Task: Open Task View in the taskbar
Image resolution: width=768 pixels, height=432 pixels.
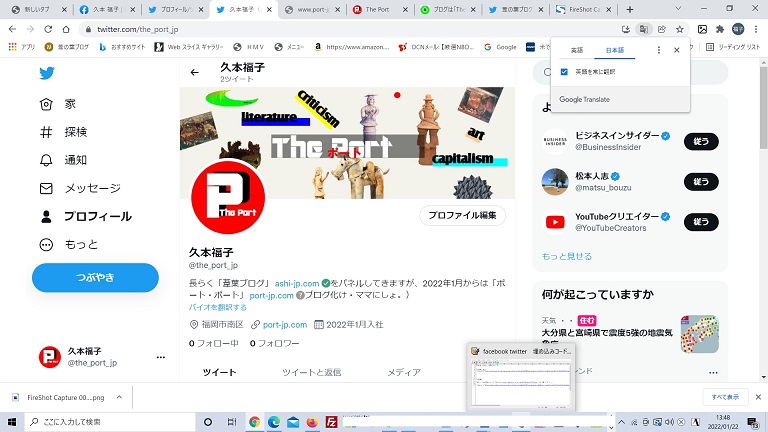Action: coord(232,422)
